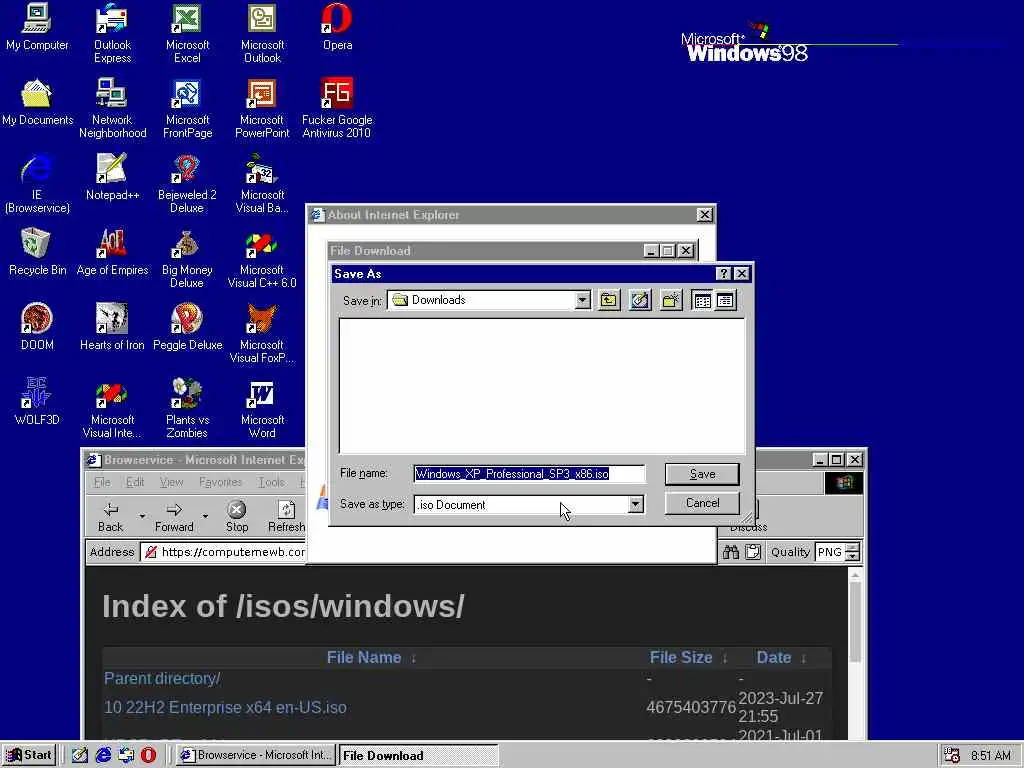
Task: Open IE (Browservice) desktop icon
Action: 37,183
